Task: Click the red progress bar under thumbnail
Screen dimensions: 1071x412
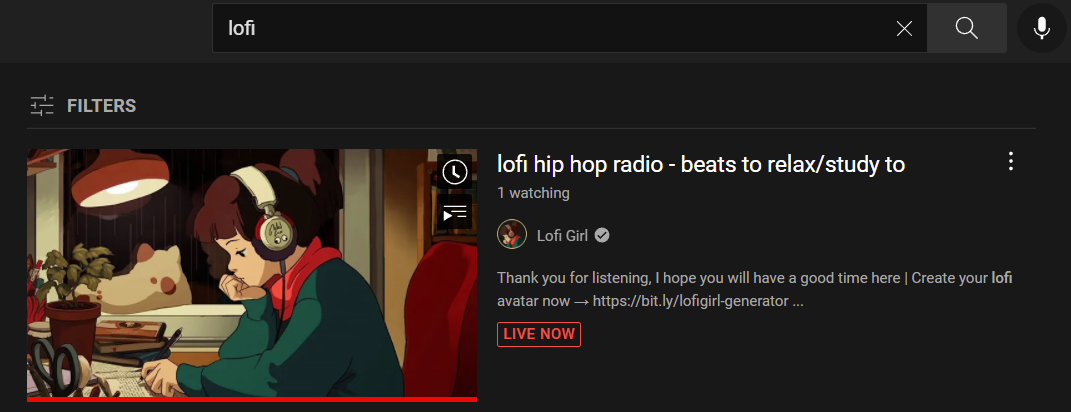Action: 252,400
